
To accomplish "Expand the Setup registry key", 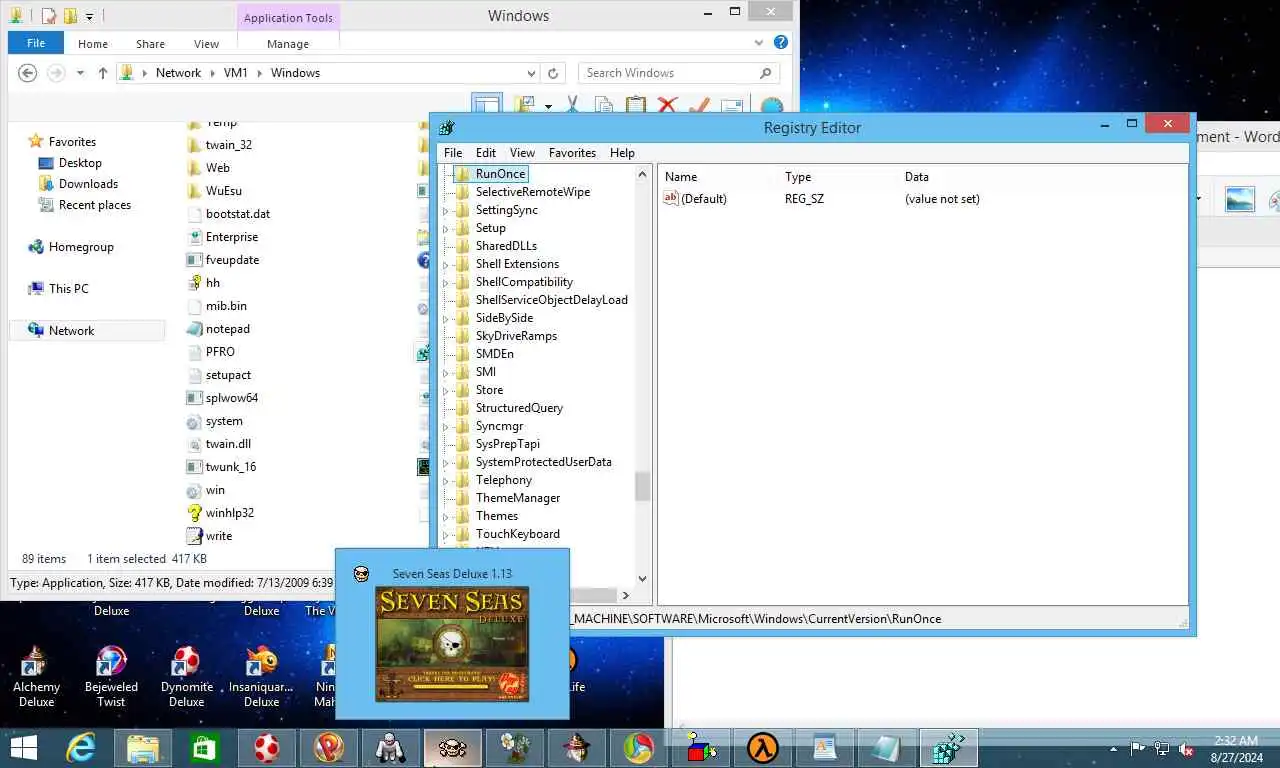I will pyautogui.click(x=446, y=228).
